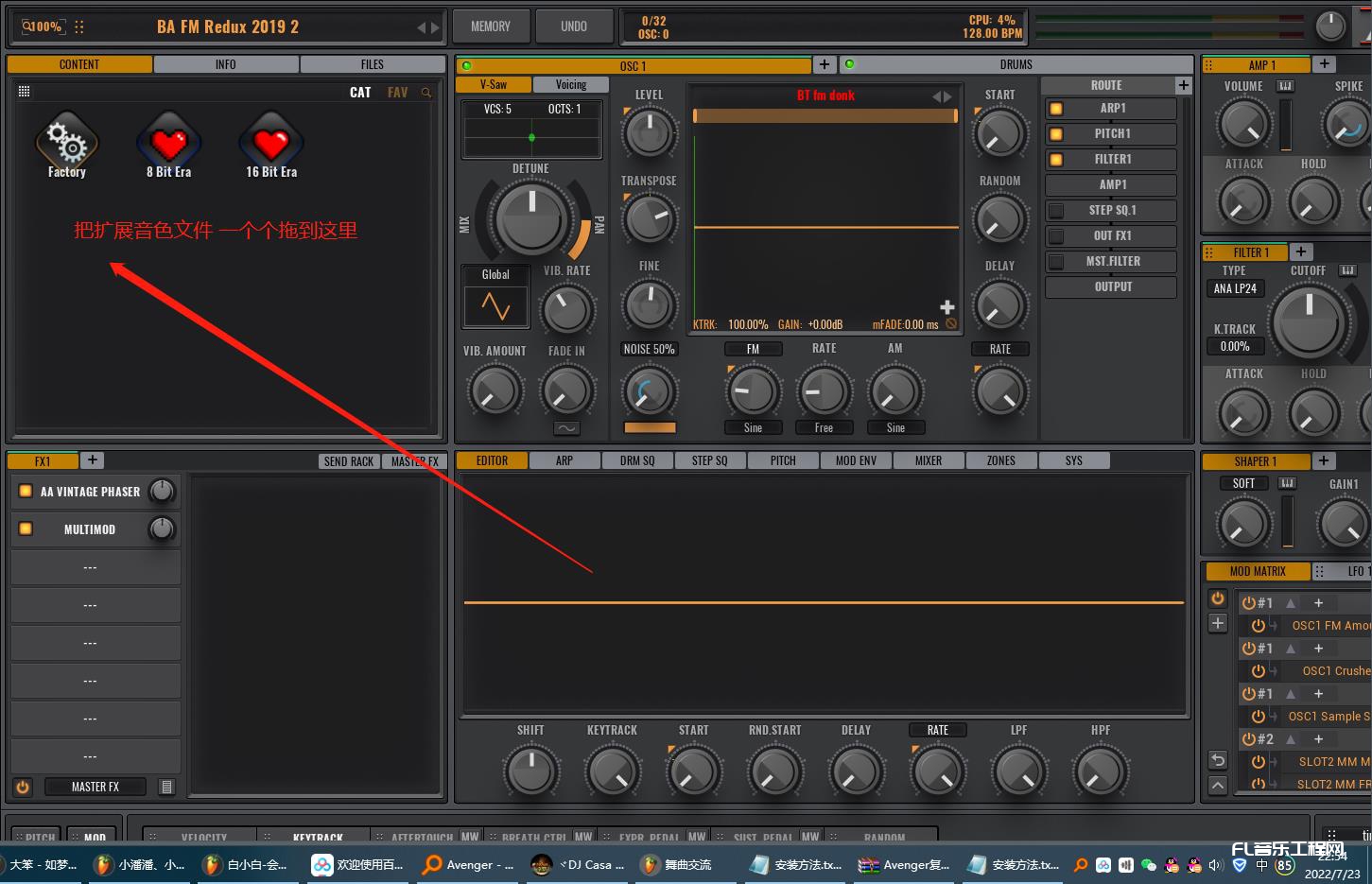Image resolution: width=1372 pixels, height=884 pixels.
Task: Click the Mod Matrix power icon
Action: [x=1218, y=598]
